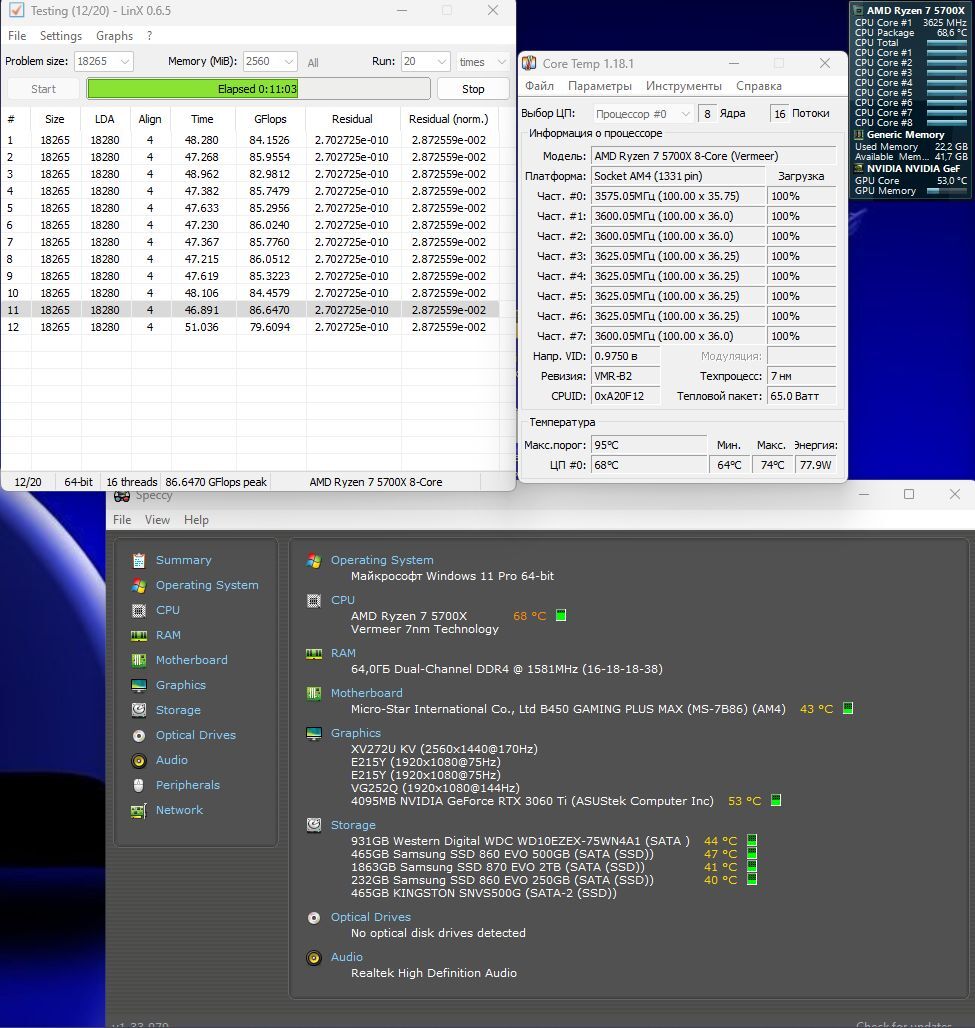This screenshot has width=975, height=1028.
Task: Open the Optical Drives disc icon
Action: [138, 736]
